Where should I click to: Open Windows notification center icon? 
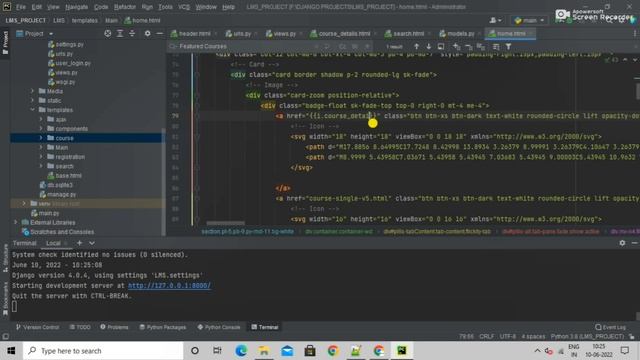click(x=625, y=351)
